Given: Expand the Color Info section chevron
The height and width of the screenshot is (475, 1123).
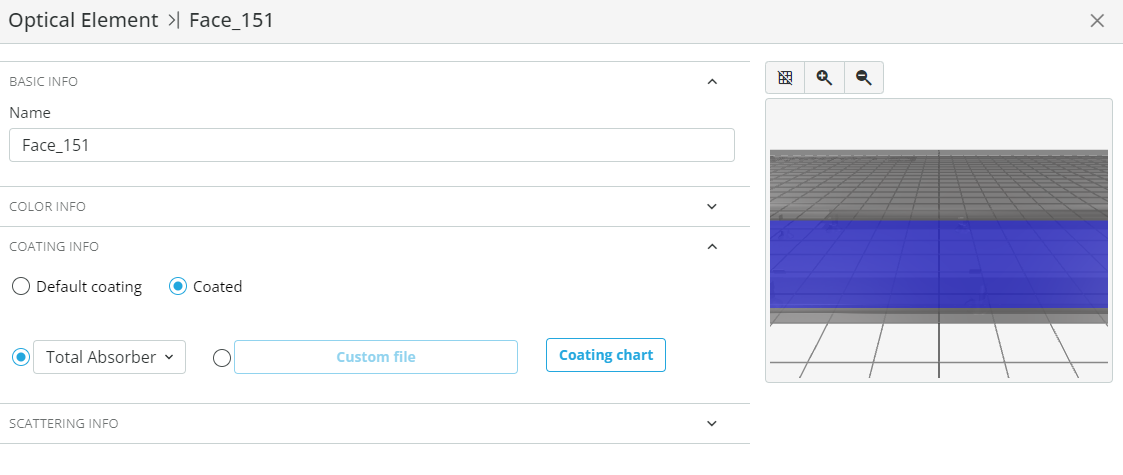Looking at the screenshot, I should pos(712,206).
